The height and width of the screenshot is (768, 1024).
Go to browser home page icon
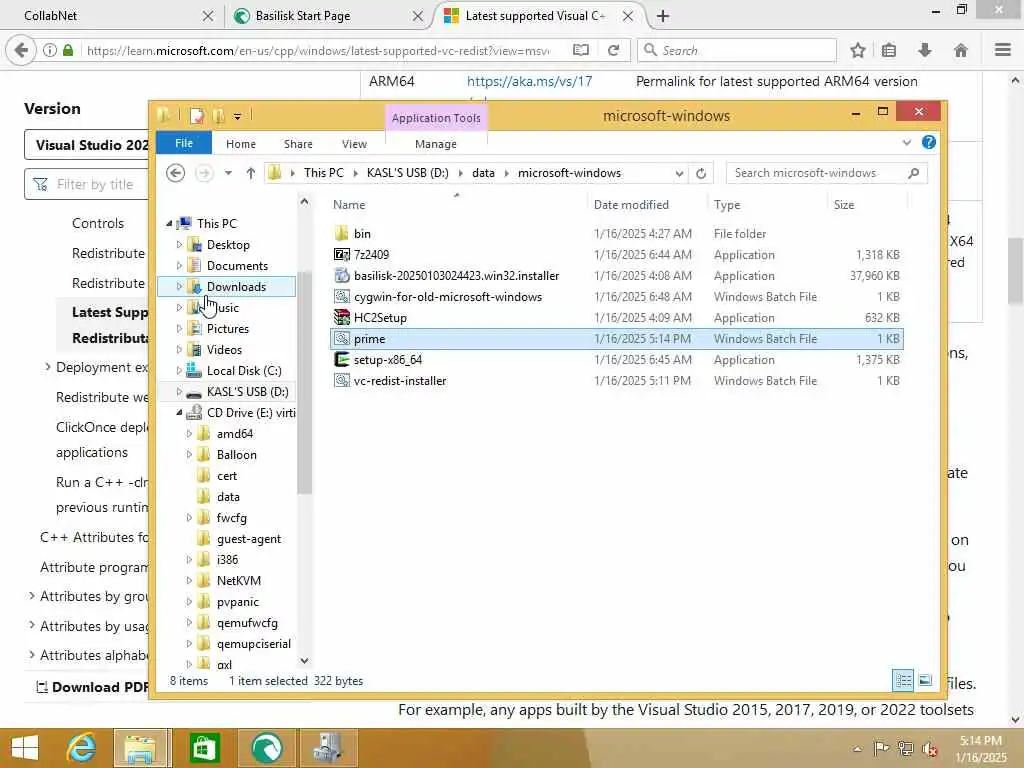coord(961,50)
